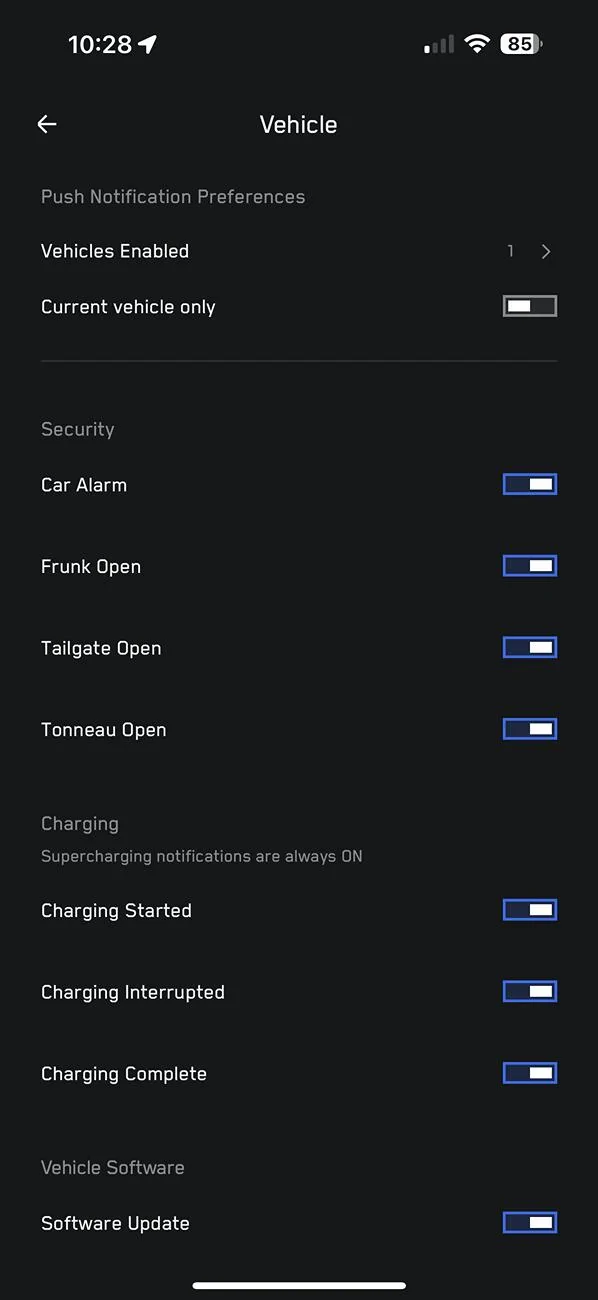Open the Vehicles Enabled row
Viewport: 598px width, 1300px height.
[299, 251]
